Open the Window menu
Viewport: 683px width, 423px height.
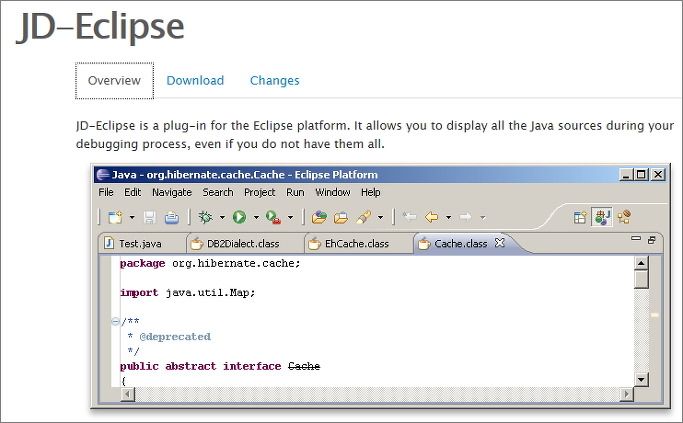333,192
